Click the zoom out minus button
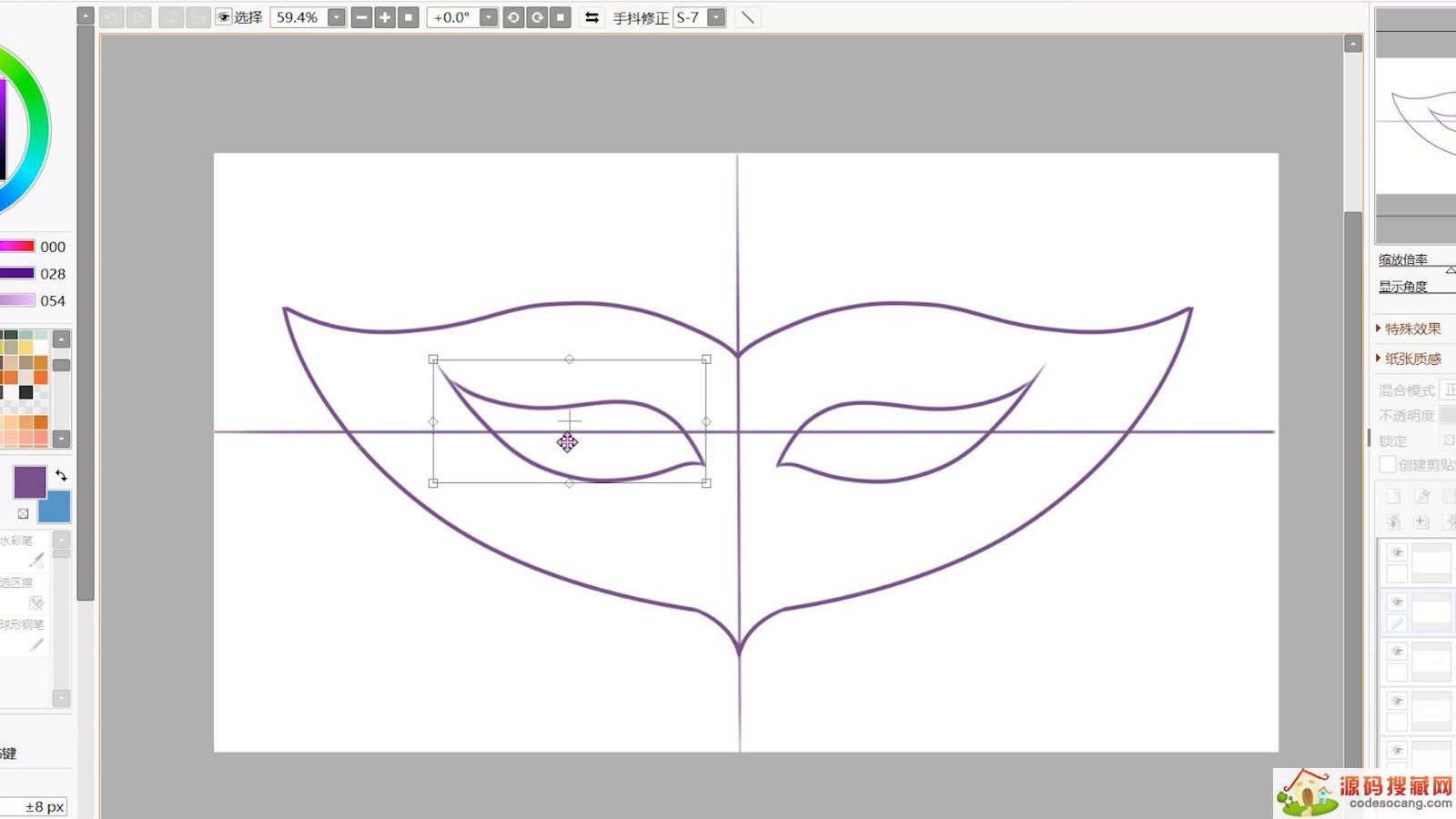Screen dimensions: 1456x819 [361, 17]
